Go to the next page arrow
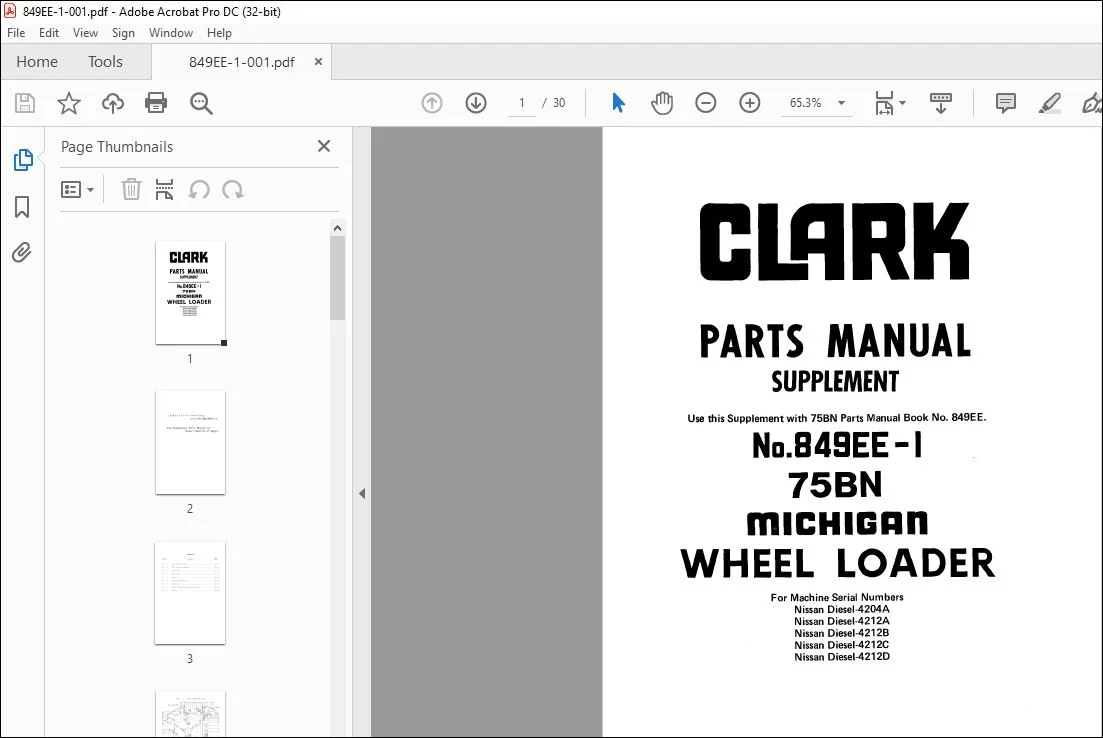The image size is (1103, 738). click(x=476, y=103)
